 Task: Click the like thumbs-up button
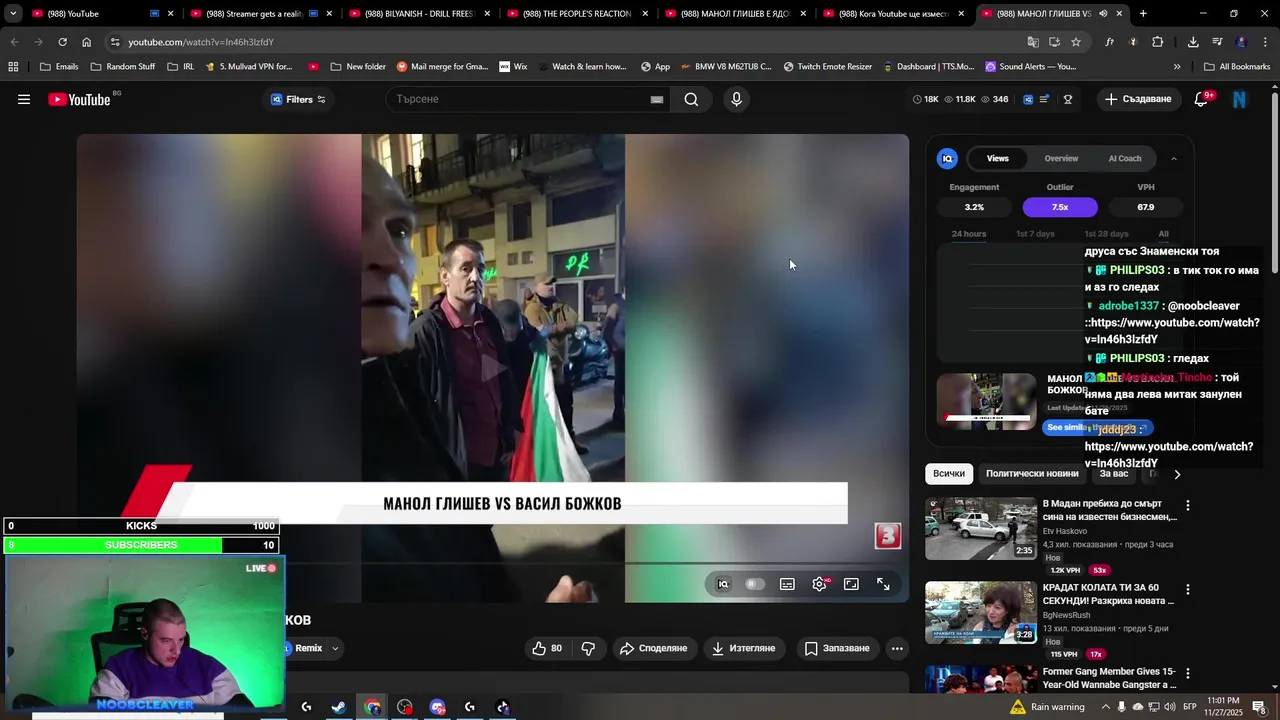(548, 648)
